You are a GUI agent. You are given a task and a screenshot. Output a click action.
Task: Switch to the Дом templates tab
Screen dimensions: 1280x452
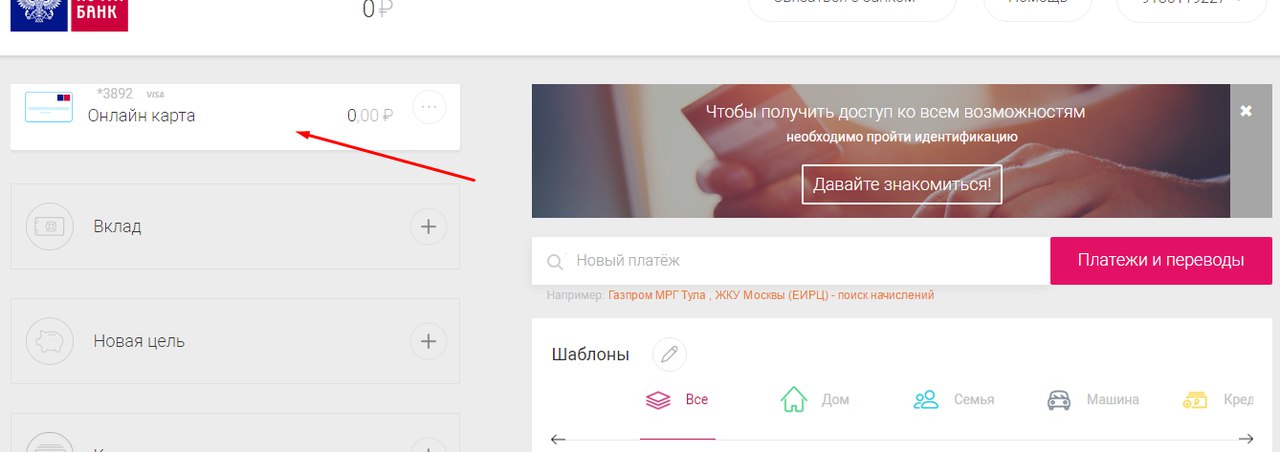[814, 400]
